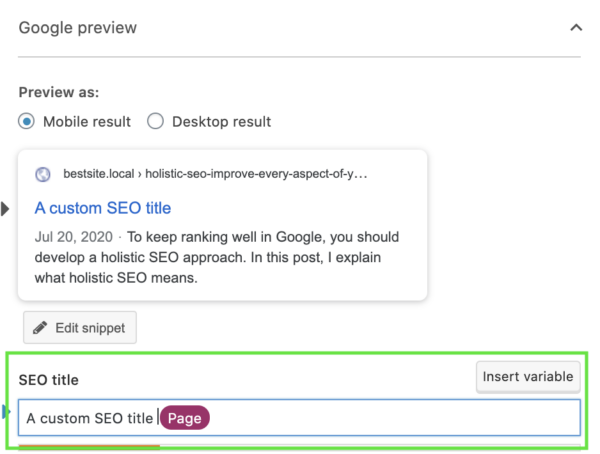
Task: Click the Insert variable button
Action: tap(528, 377)
